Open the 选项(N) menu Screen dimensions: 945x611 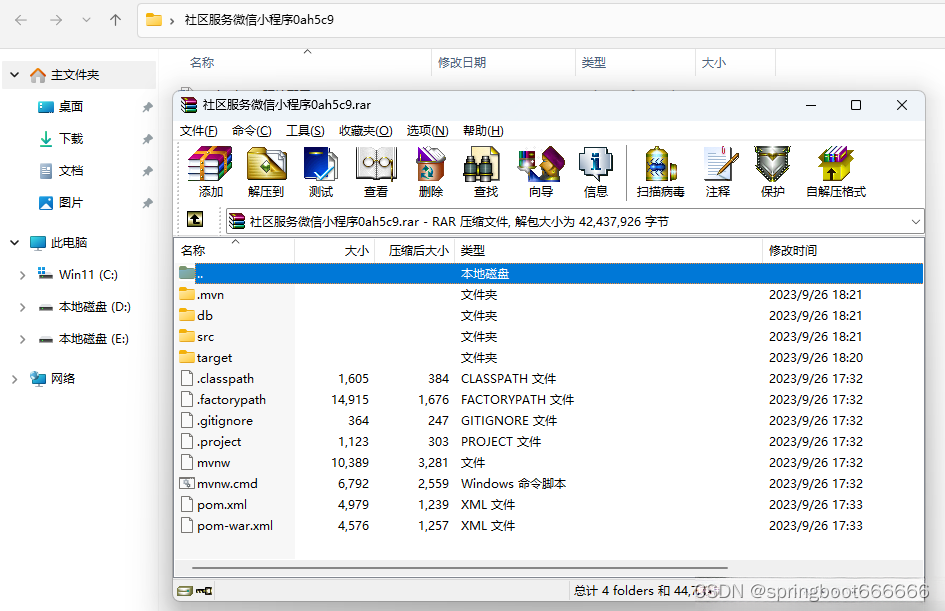pyautogui.click(x=427, y=131)
